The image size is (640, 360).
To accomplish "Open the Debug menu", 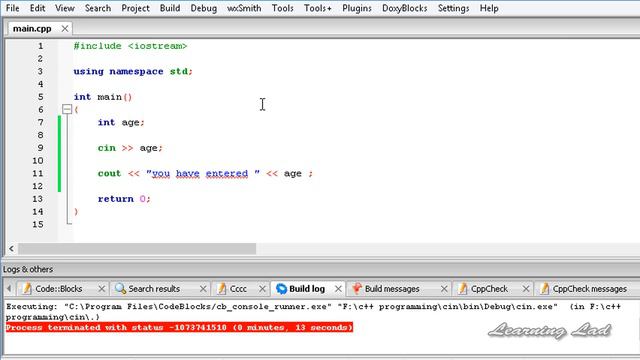I will click(x=204, y=8).
